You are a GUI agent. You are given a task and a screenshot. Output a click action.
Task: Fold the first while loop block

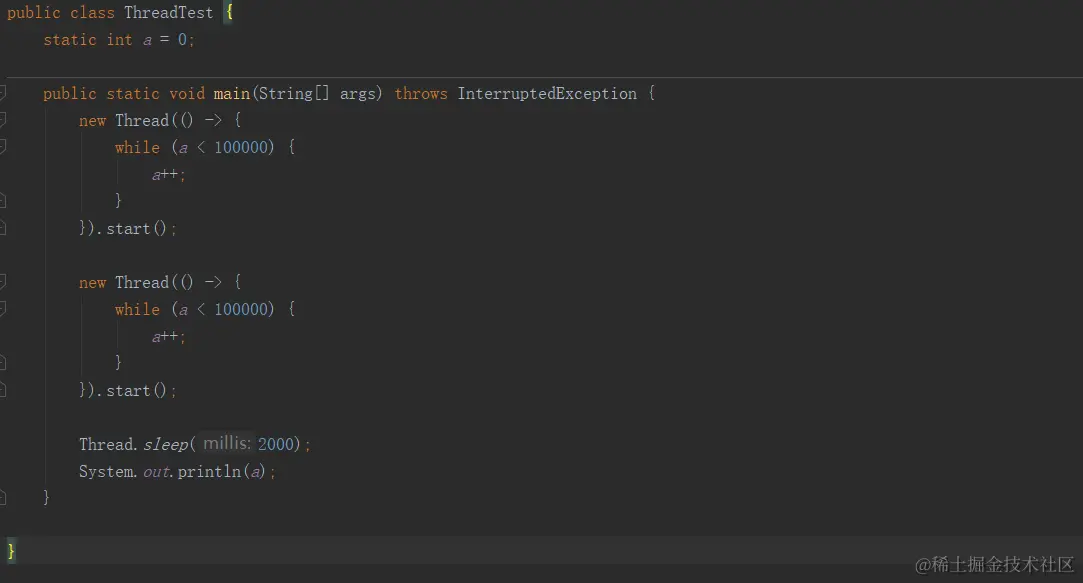tap(3, 147)
